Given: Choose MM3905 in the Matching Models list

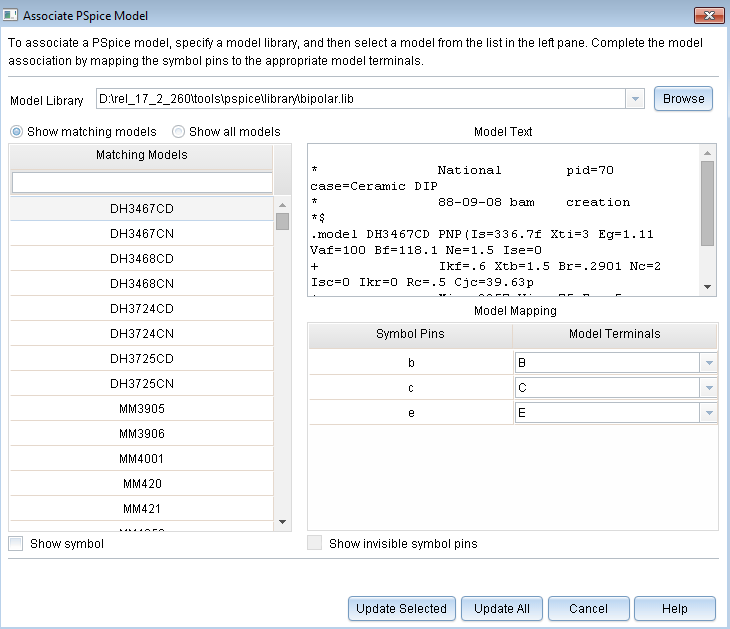Looking at the screenshot, I should coord(141,409).
